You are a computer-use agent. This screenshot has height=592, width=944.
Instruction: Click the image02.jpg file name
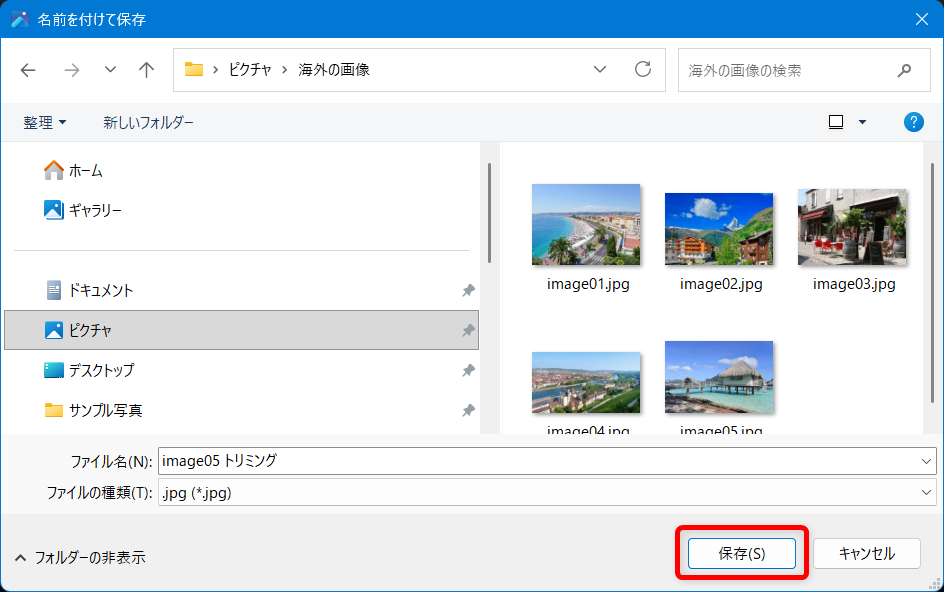(x=721, y=284)
